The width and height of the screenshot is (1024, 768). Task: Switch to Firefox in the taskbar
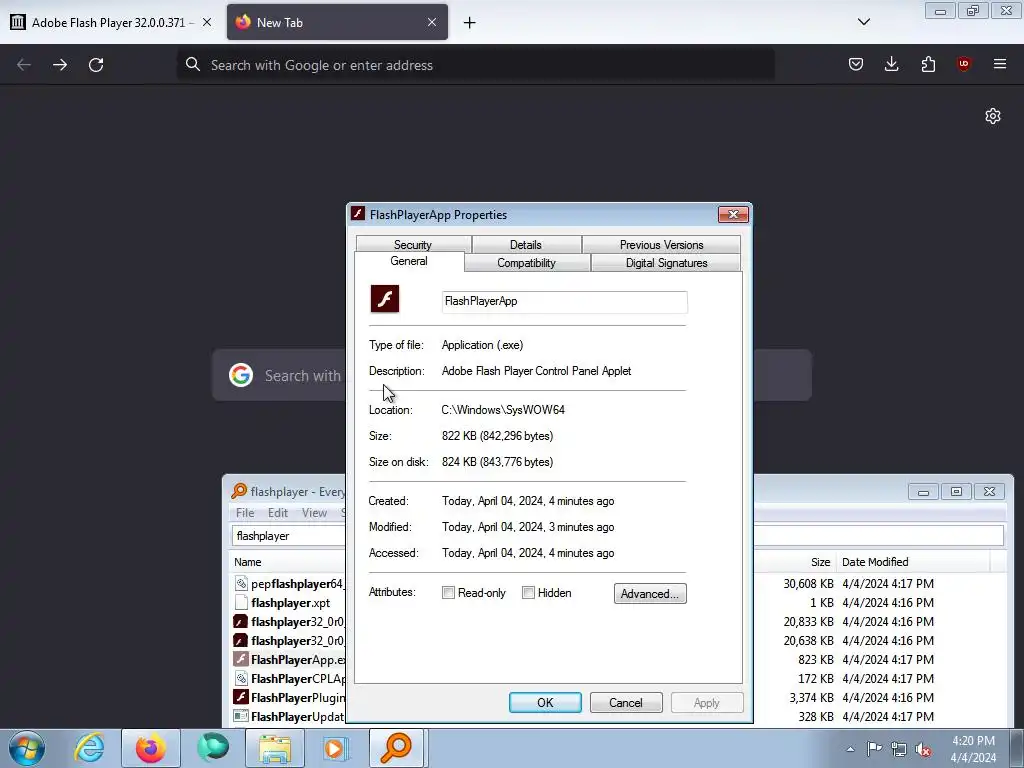coord(151,748)
